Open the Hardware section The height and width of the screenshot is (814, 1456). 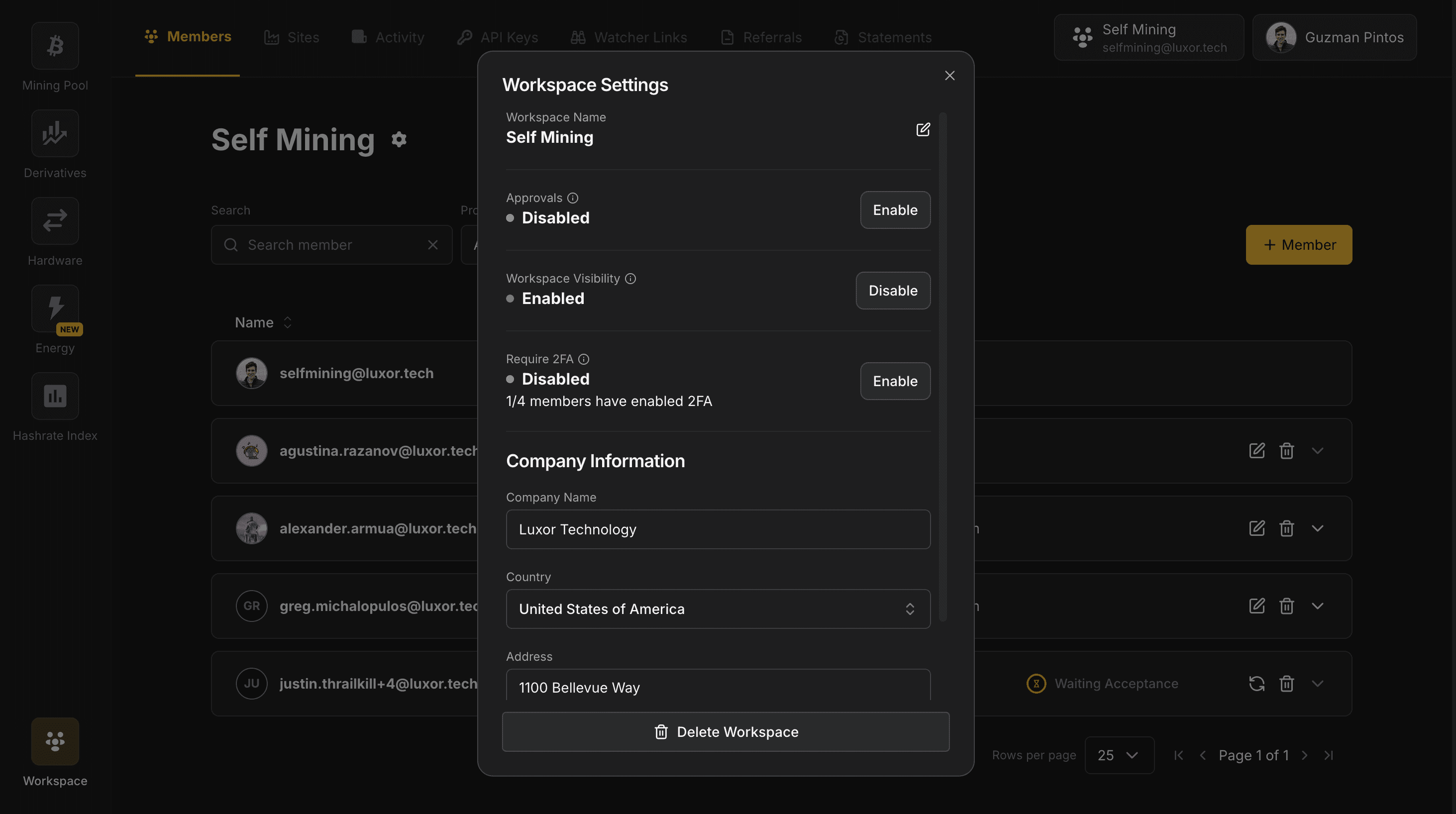click(54, 220)
